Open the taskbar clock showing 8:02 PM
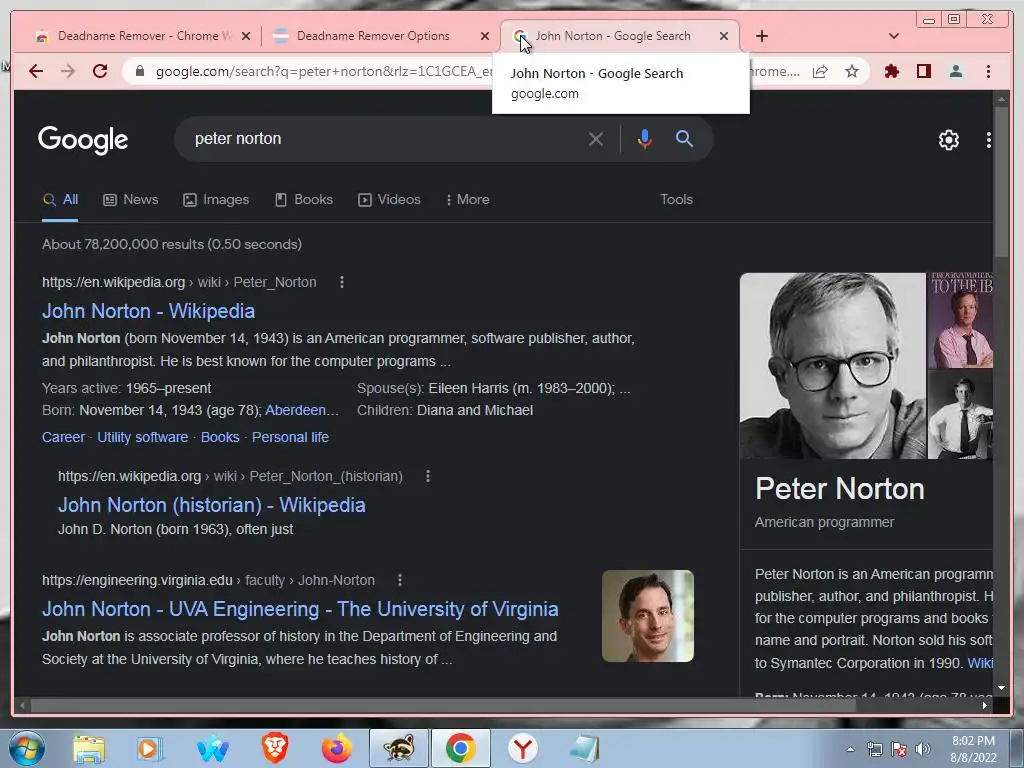This screenshot has height=768, width=1024. (x=973, y=749)
